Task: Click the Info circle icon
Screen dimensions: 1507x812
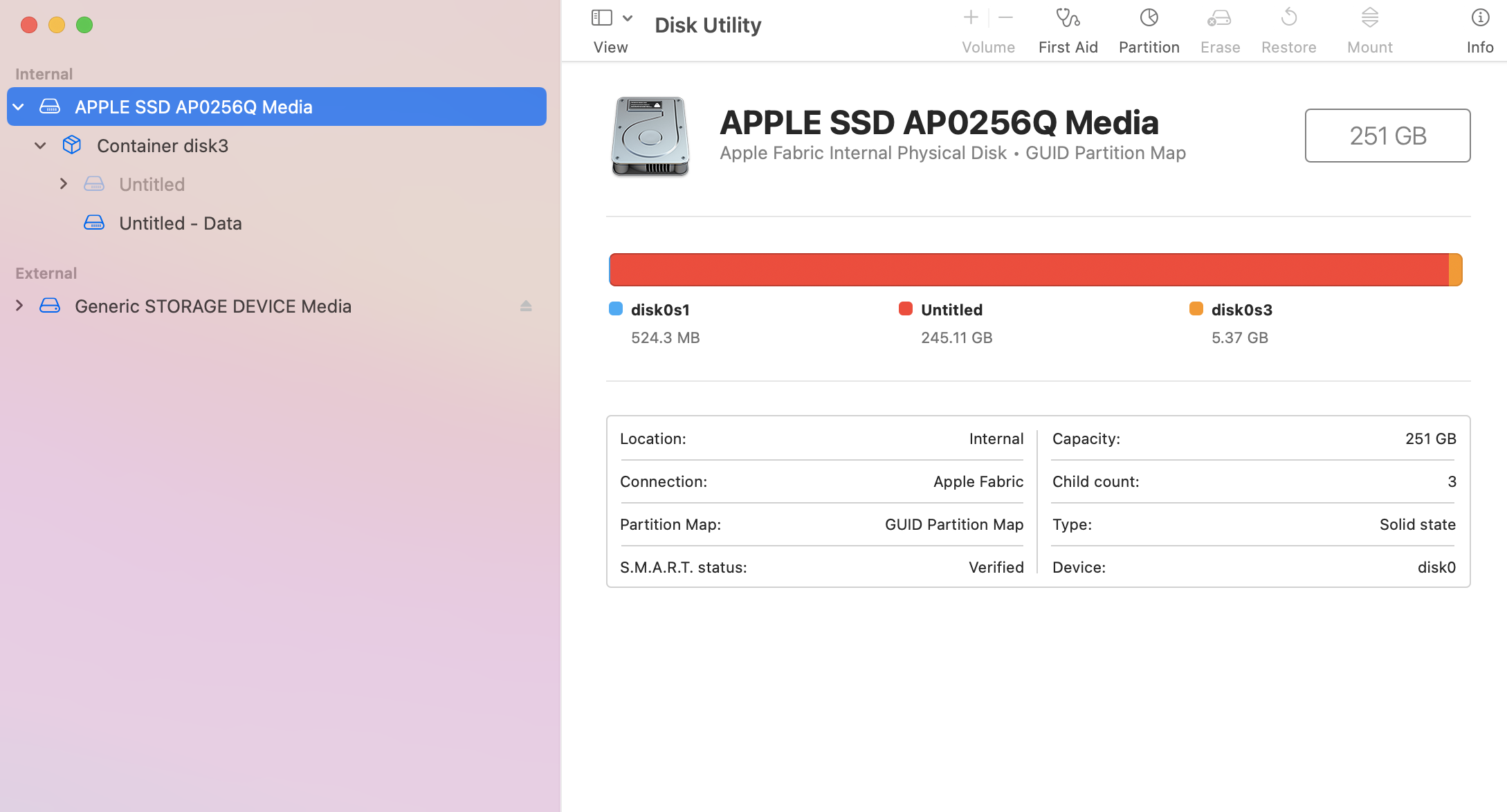Action: 1479,18
